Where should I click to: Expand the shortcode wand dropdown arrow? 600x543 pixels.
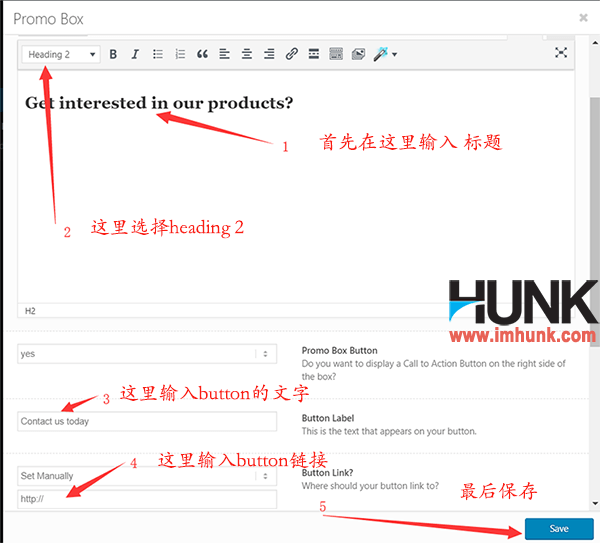point(395,54)
